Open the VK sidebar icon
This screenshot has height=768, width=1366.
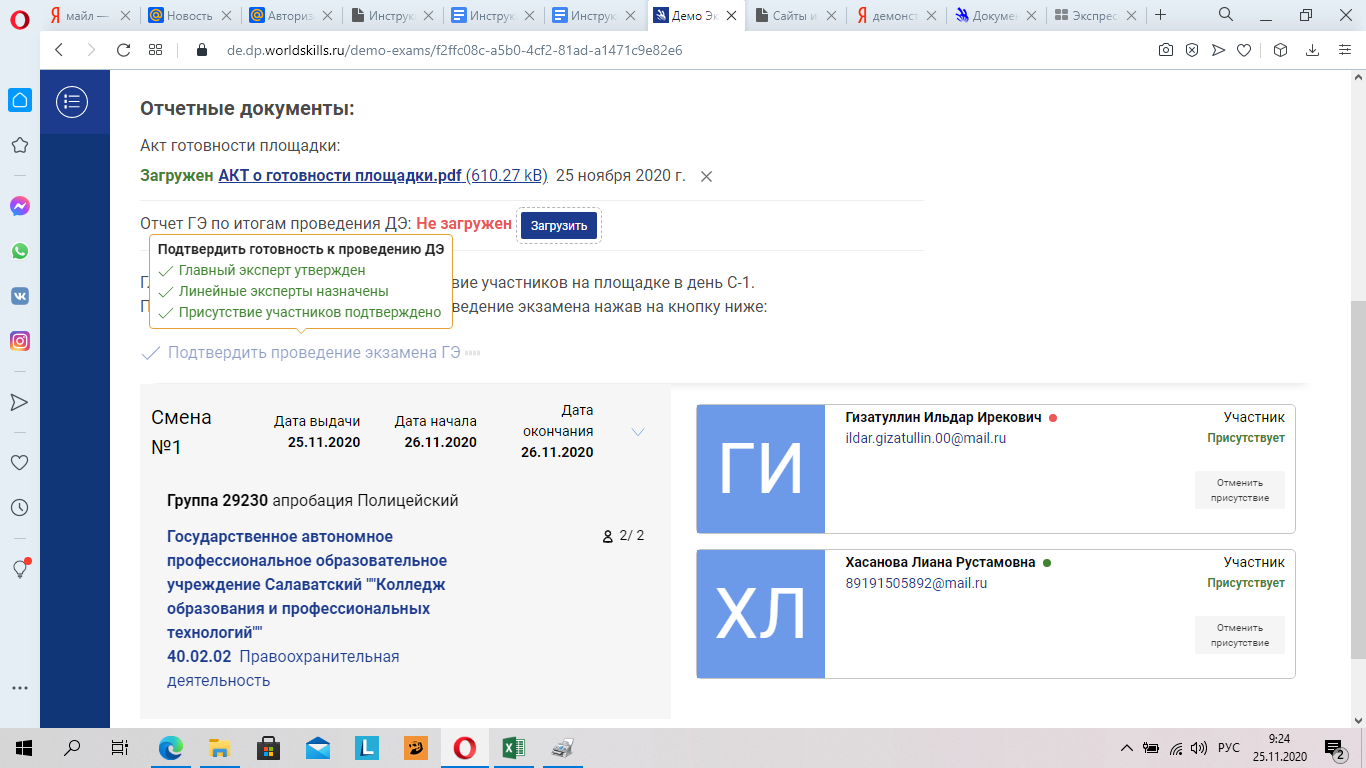tap(19, 296)
